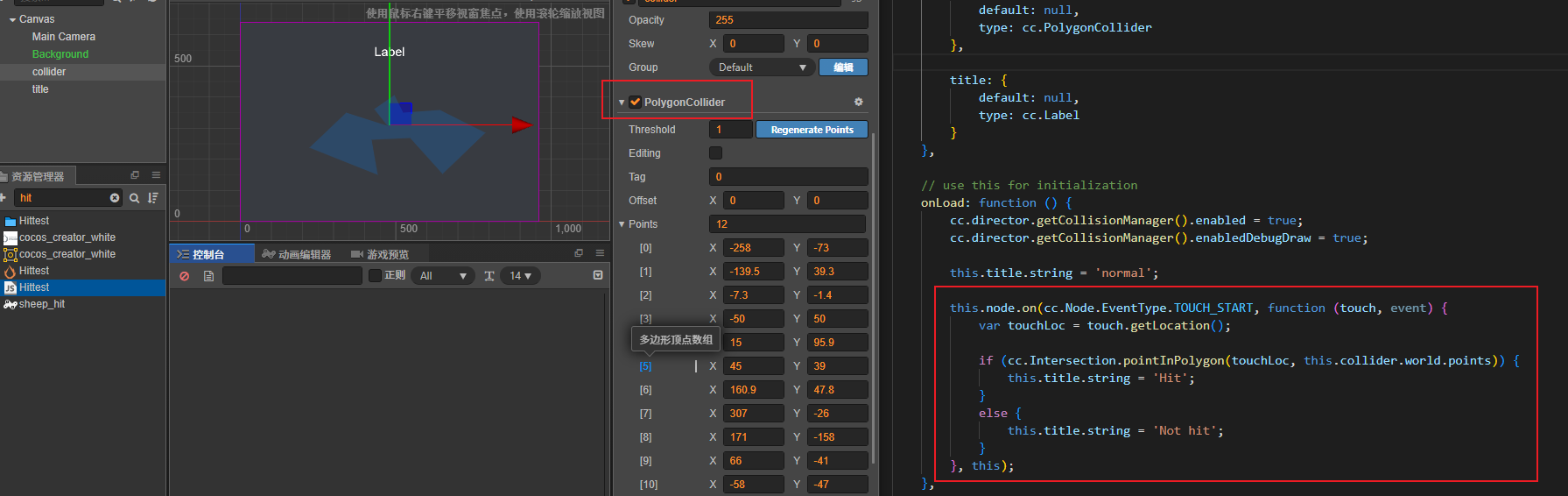
Task: Click point [0] X value -258
Action: [753, 248]
